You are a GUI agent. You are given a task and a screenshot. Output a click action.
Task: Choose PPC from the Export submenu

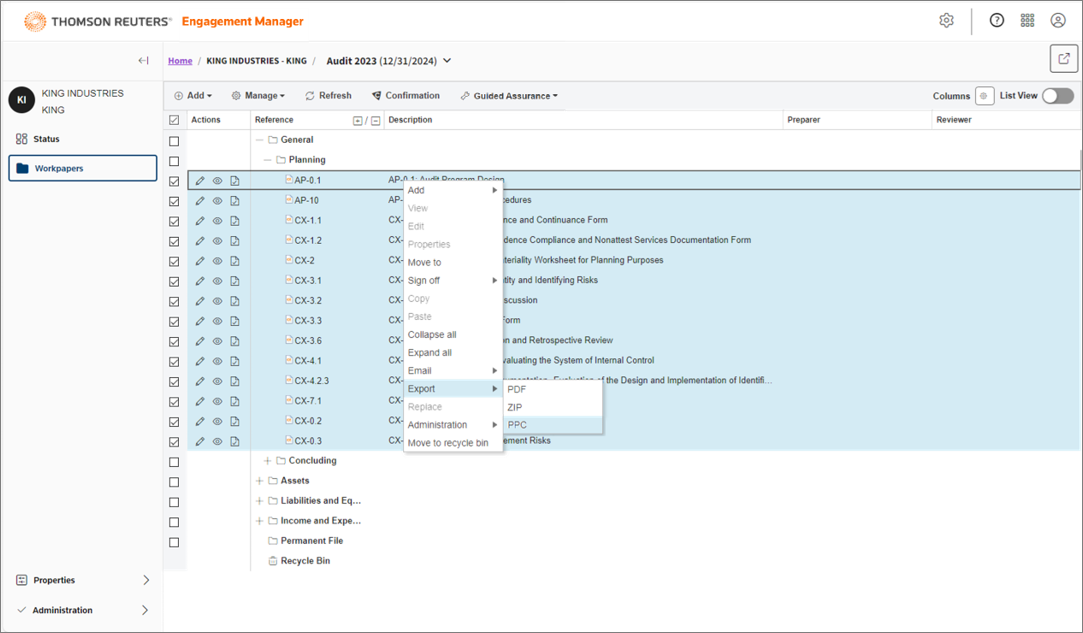517,425
